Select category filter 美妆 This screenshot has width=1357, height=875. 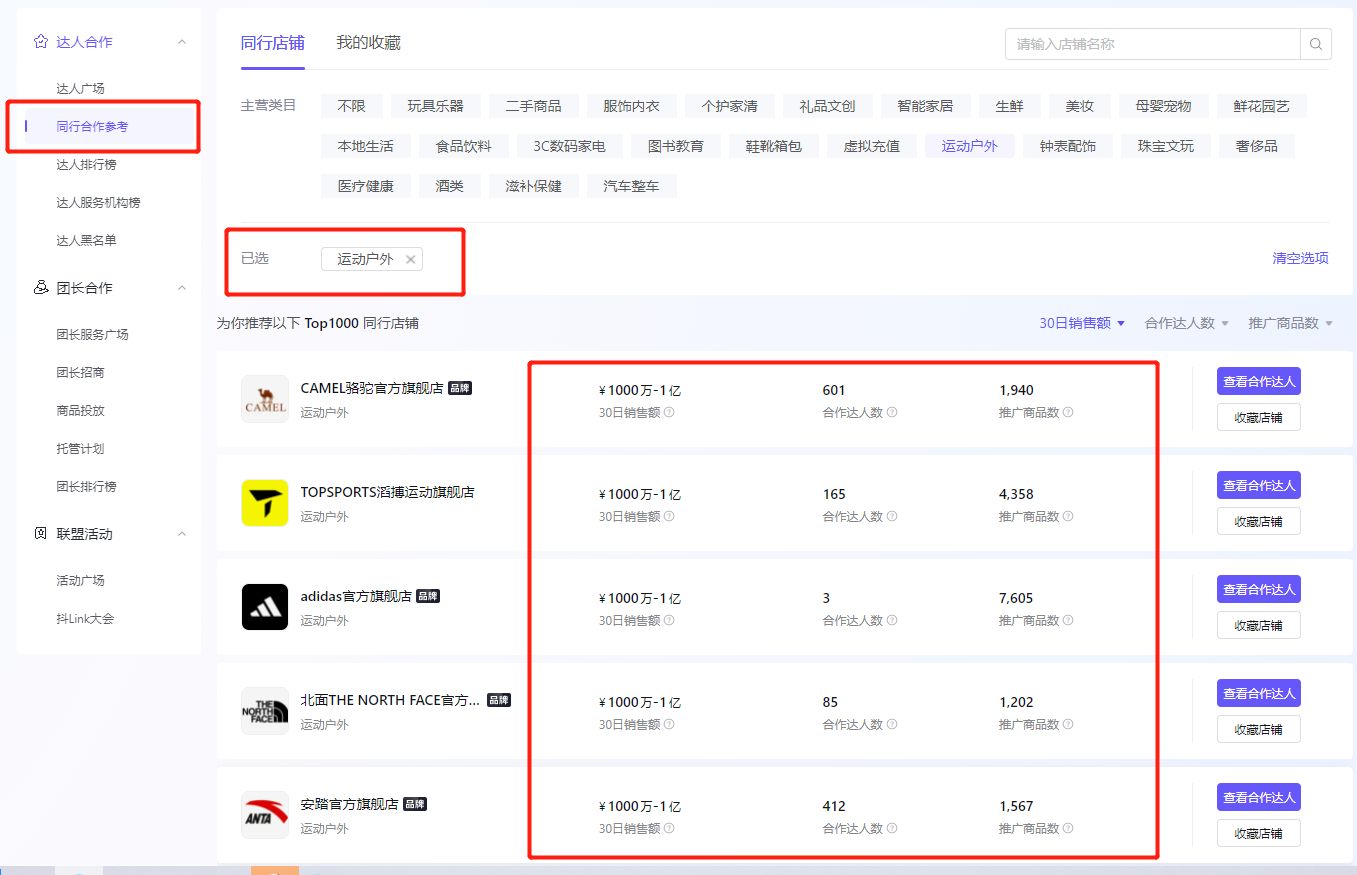[x=1080, y=106]
